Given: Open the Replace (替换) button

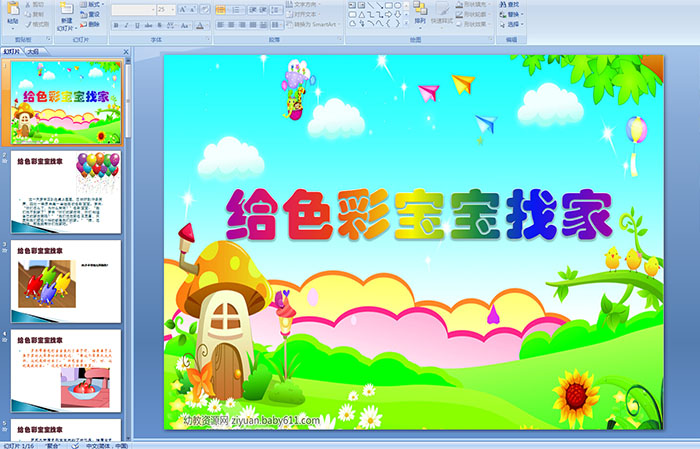Looking at the screenshot, I should [511, 14].
